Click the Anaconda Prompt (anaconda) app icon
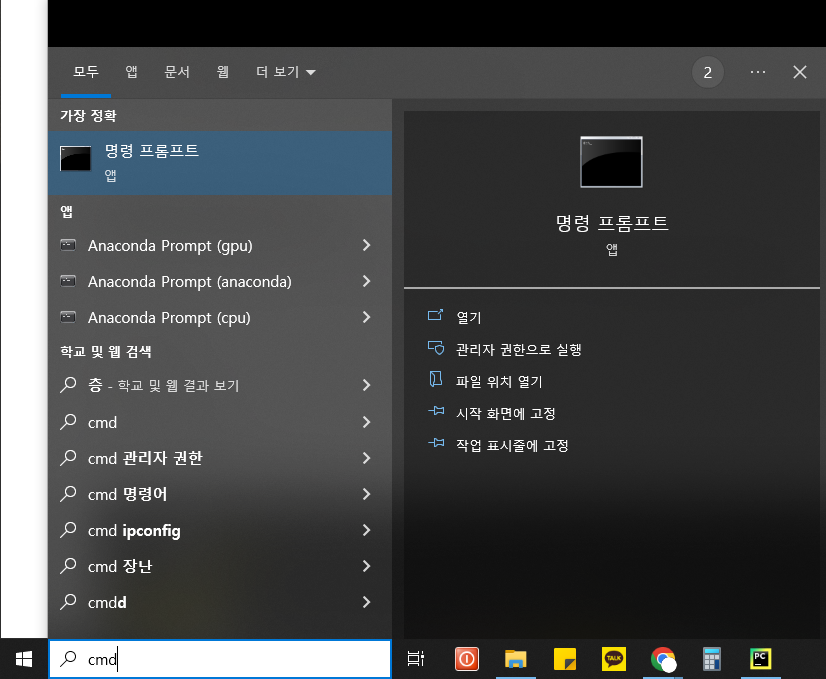 coord(68,281)
